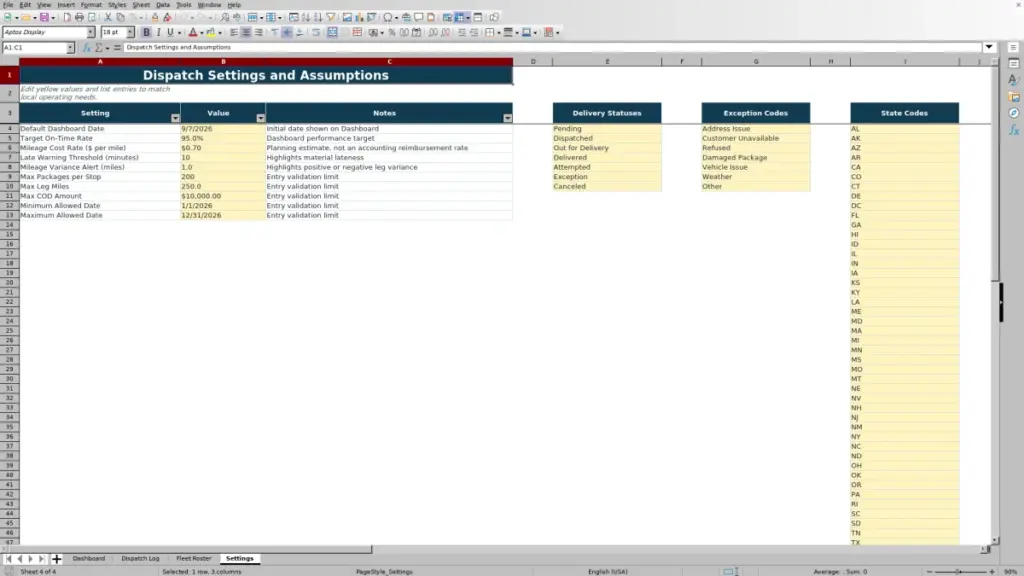Switch to the Dashboard sheet tab
The height and width of the screenshot is (576, 1024).
tap(89, 558)
